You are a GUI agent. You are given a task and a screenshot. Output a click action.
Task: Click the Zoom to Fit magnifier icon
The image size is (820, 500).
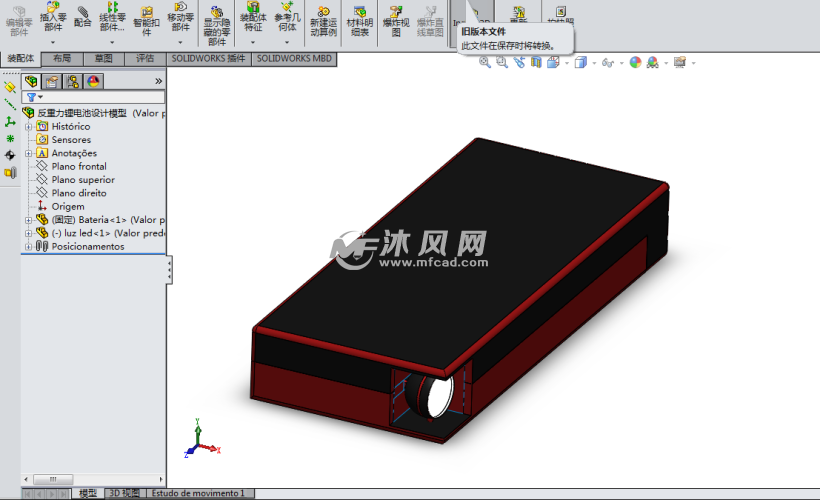[485, 63]
